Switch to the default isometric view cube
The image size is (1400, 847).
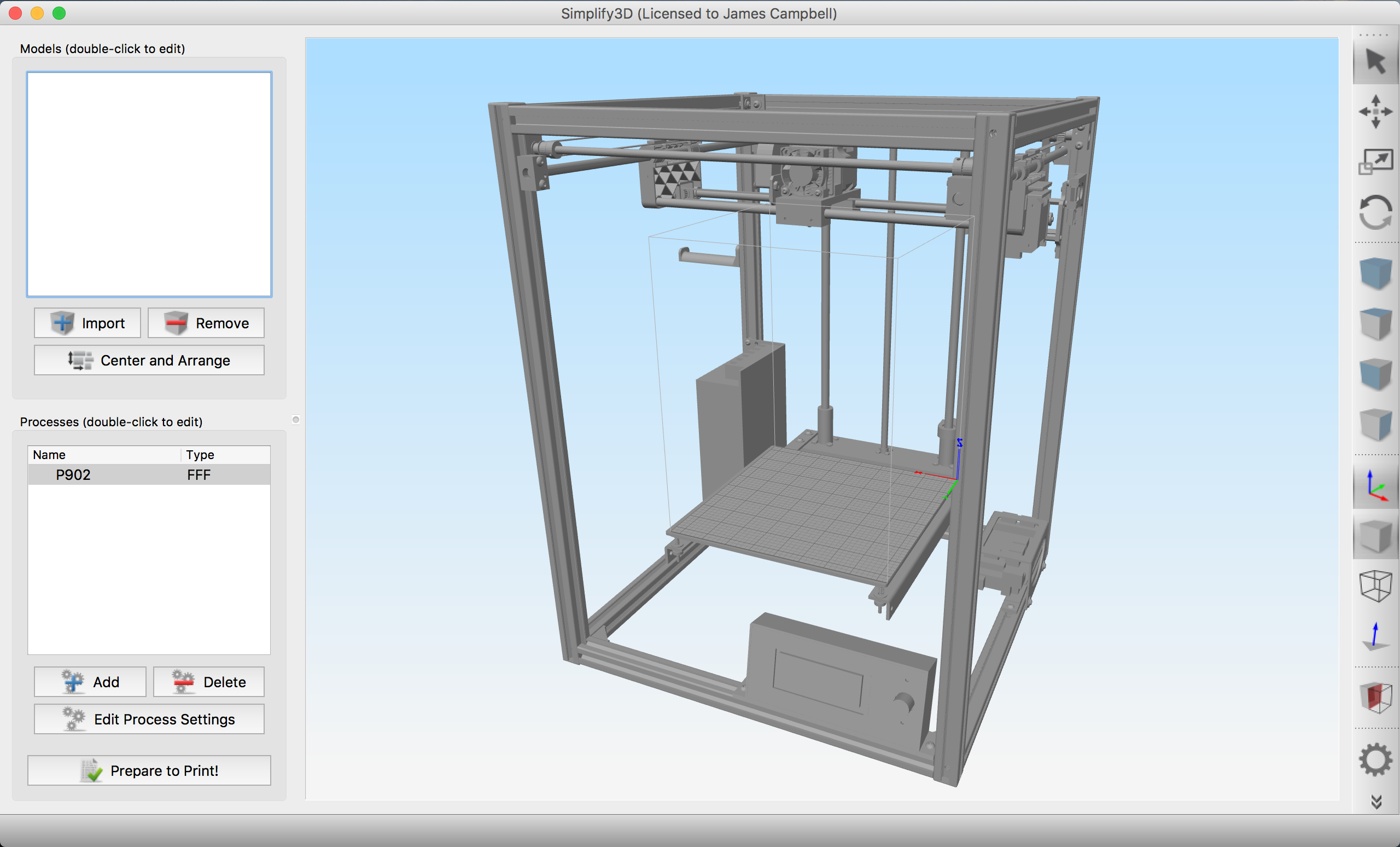point(1375,274)
